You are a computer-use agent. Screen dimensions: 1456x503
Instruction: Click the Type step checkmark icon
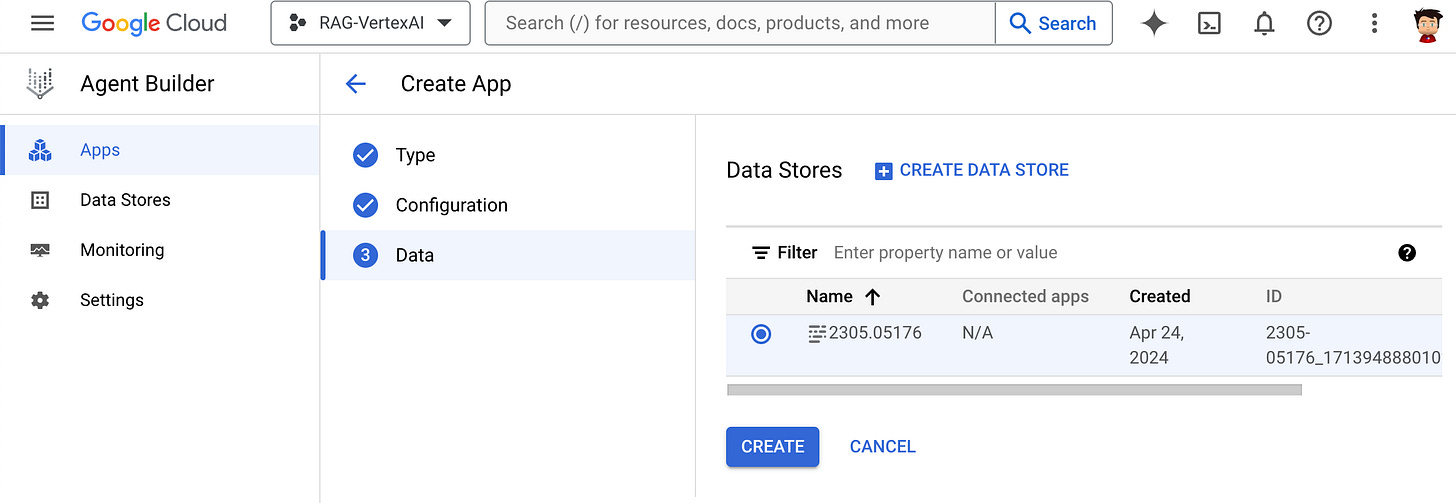[x=366, y=155]
